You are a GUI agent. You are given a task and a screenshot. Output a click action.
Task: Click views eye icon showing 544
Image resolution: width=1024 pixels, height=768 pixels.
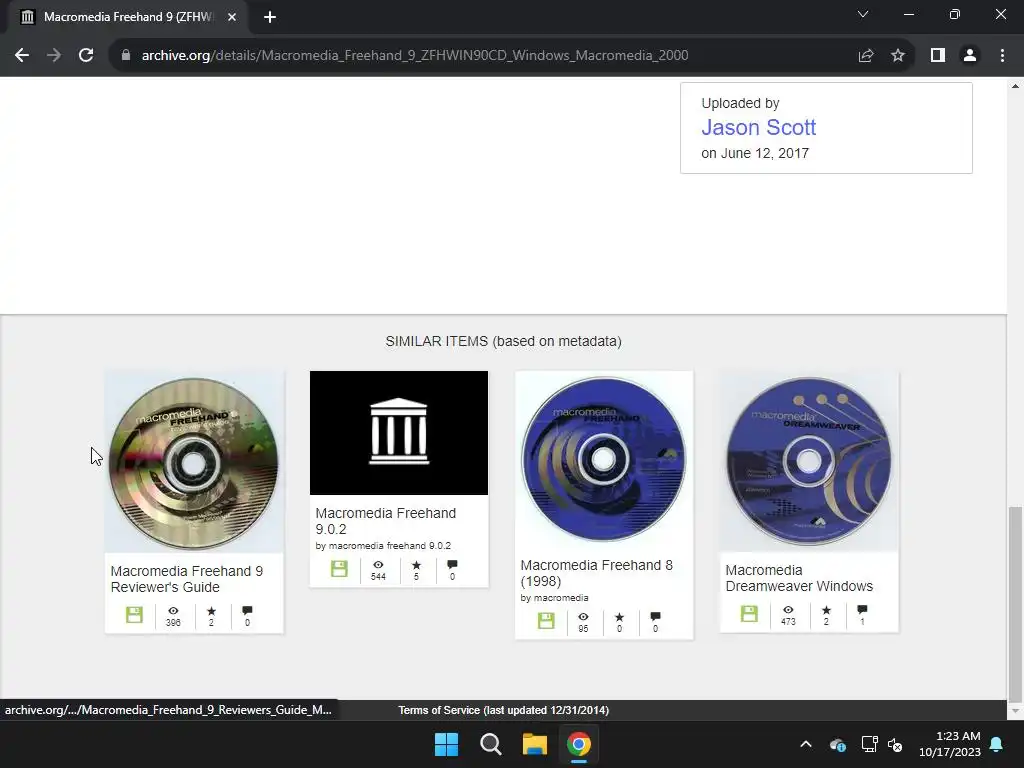(x=378, y=565)
